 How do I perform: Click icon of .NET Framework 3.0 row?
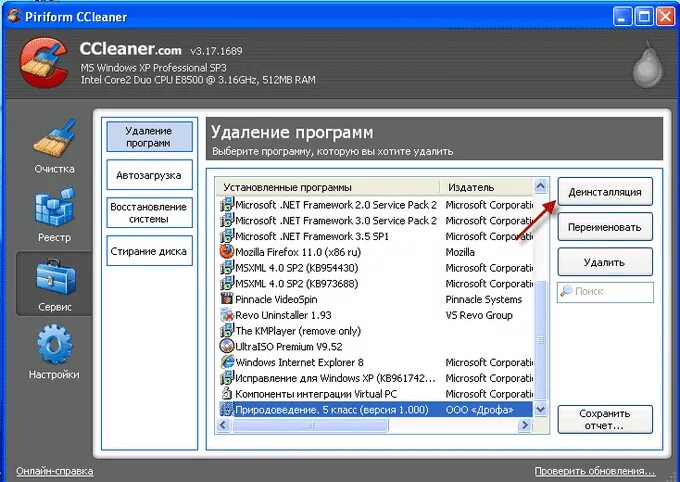226,220
